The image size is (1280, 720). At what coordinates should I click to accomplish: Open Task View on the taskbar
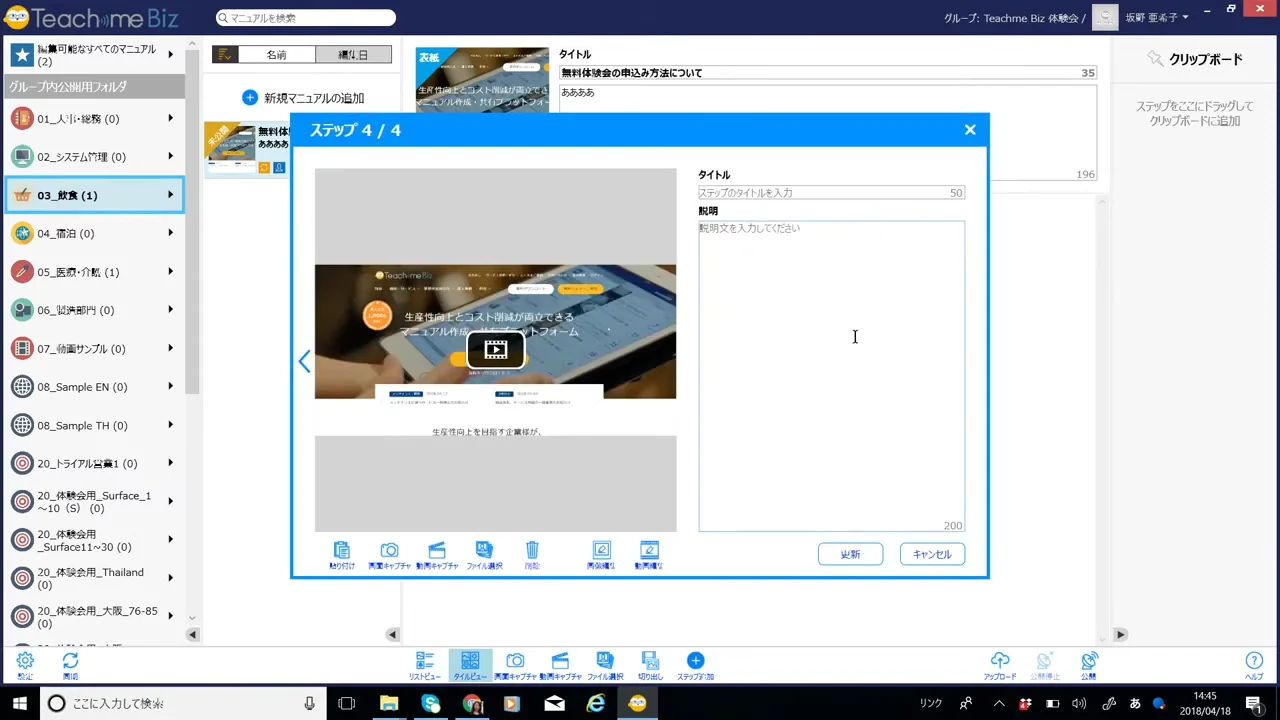(346, 704)
